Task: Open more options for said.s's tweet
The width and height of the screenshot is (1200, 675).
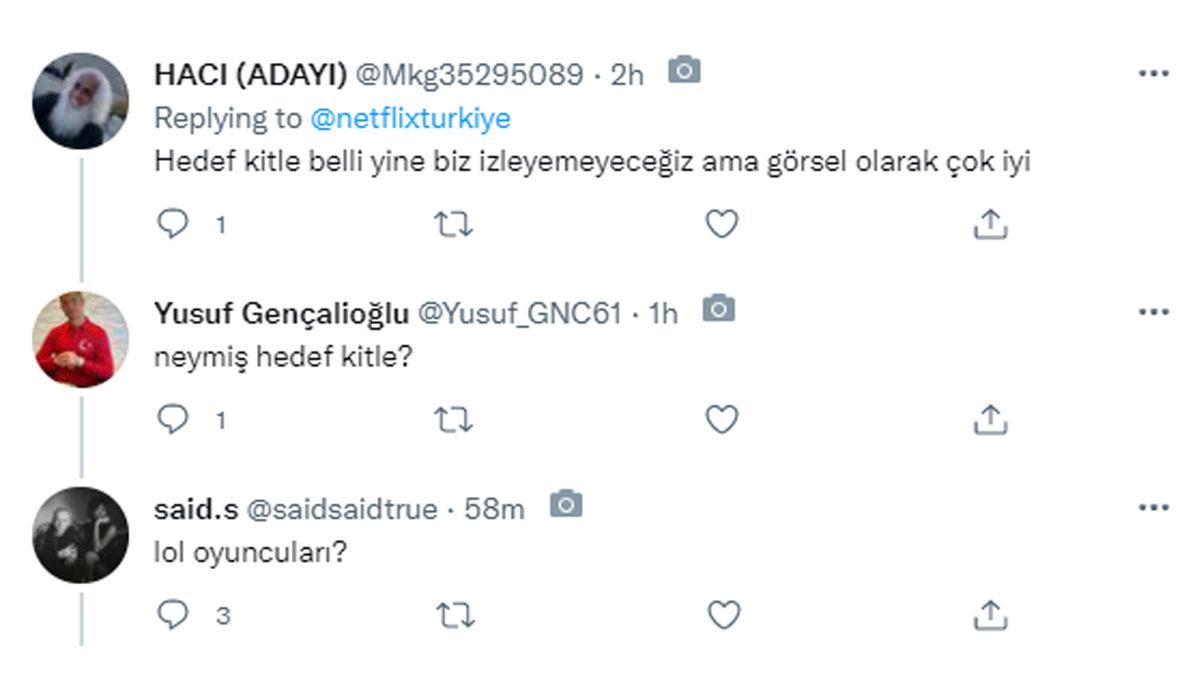Action: [1154, 508]
